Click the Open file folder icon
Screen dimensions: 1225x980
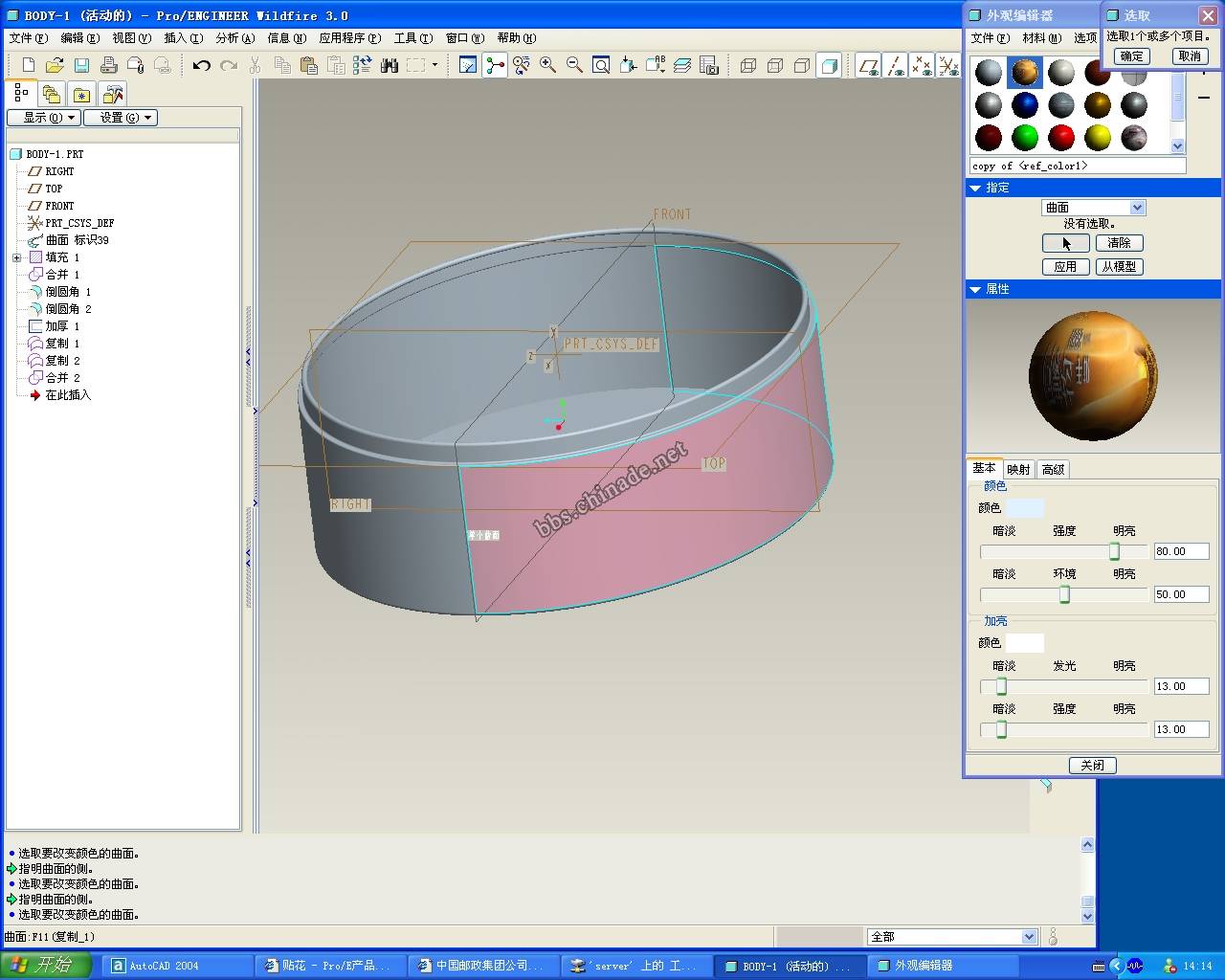(55, 65)
